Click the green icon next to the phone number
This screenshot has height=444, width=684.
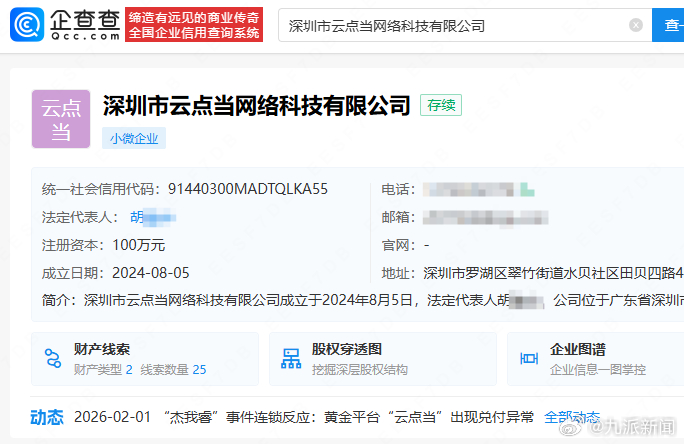click(x=527, y=190)
